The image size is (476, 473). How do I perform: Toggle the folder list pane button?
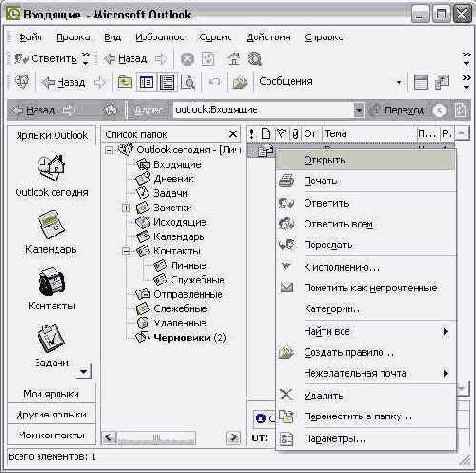pos(146,82)
